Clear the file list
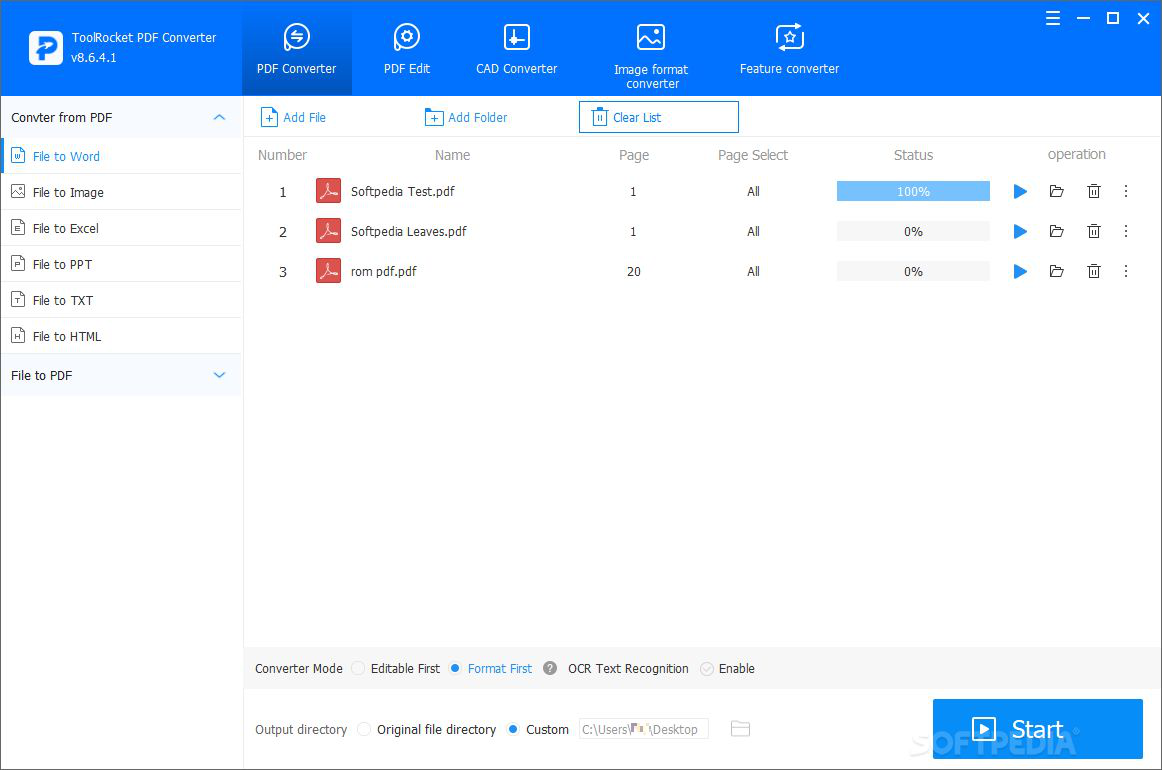The width and height of the screenshot is (1162, 770). pyautogui.click(x=659, y=117)
